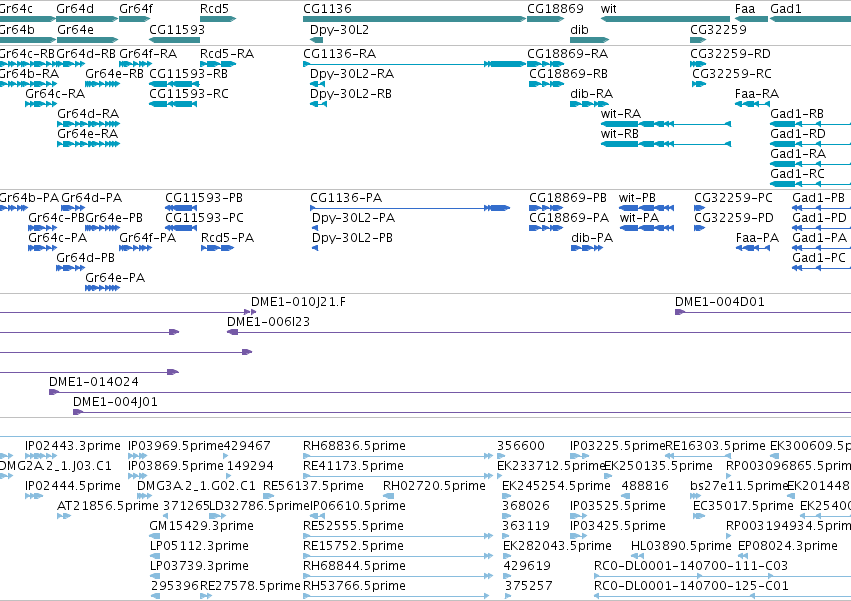Click the CG32259 gene label
This screenshot has width=851, height=601.
click(x=718, y=29)
